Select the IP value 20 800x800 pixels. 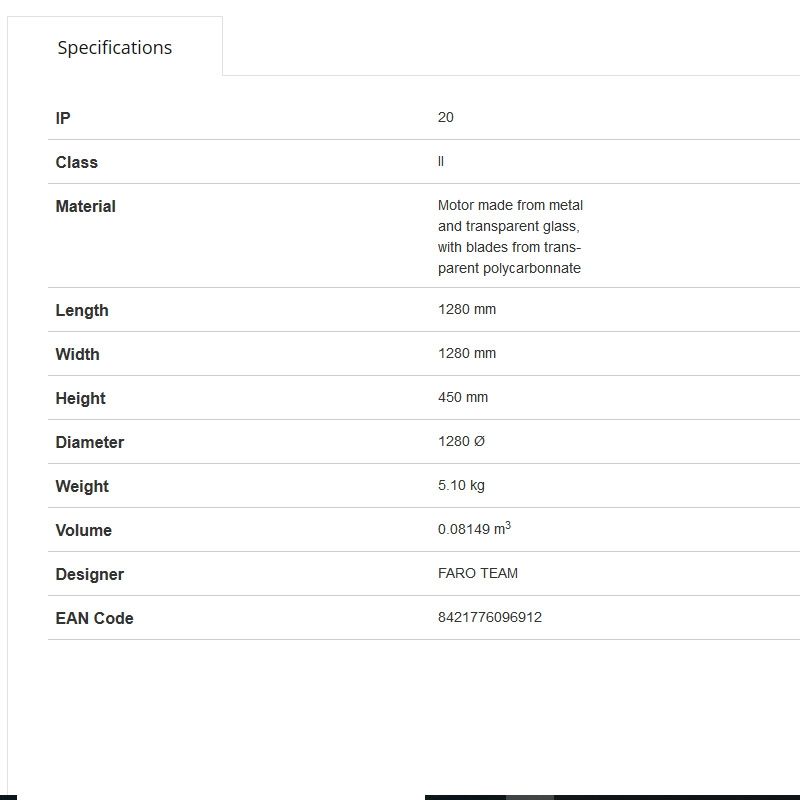[x=446, y=117]
